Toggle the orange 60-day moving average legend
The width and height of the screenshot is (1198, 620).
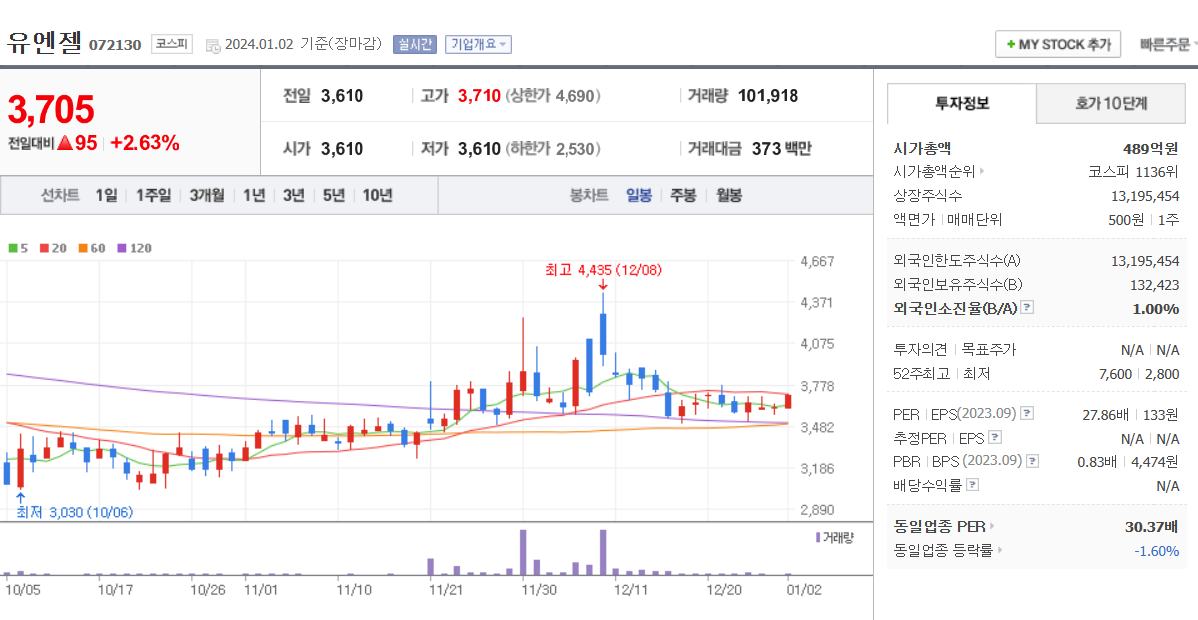tap(92, 248)
